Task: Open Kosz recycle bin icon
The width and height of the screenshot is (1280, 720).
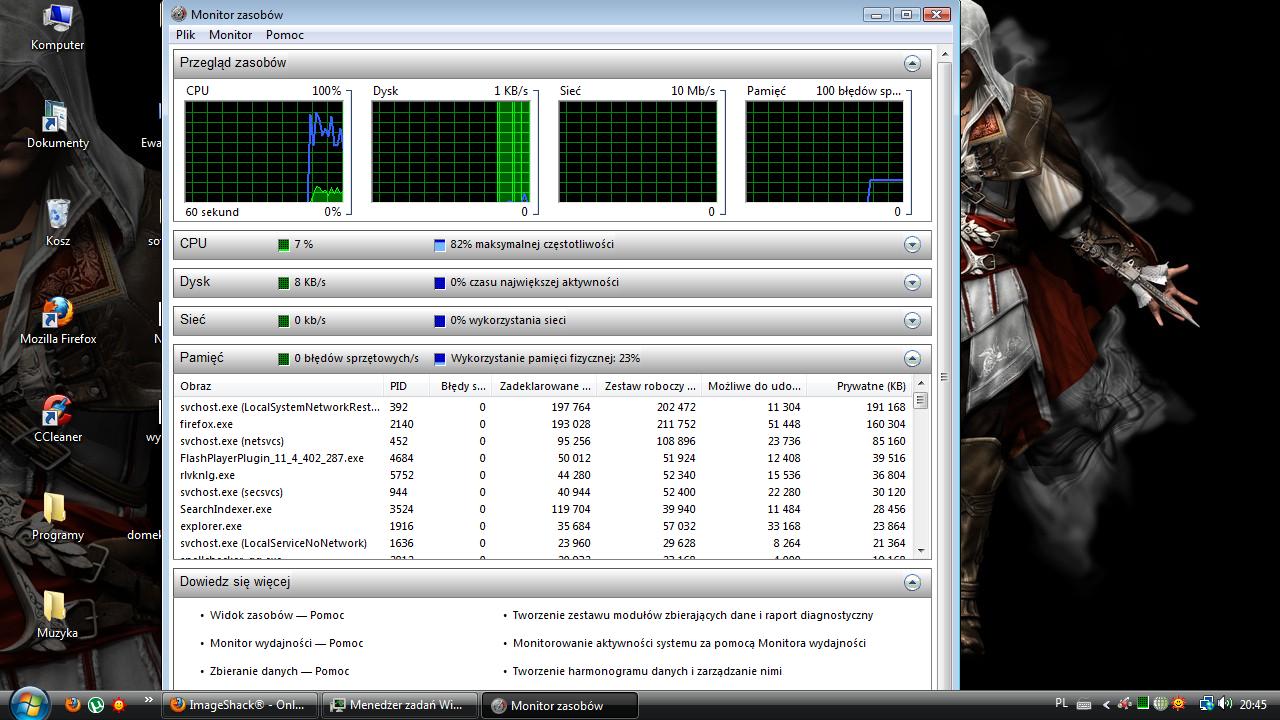Action: coord(57,223)
